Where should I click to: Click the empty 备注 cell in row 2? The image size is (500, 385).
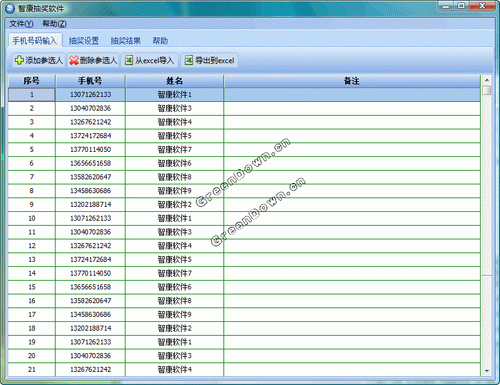coord(352,108)
